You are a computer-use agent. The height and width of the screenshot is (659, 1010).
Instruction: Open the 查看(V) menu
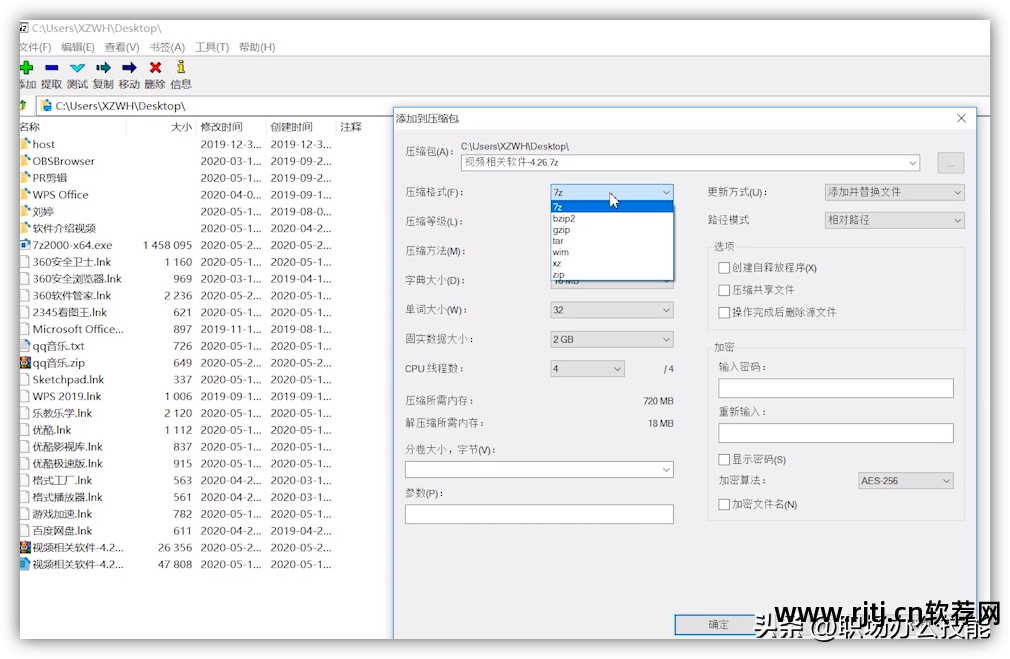pos(122,47)
